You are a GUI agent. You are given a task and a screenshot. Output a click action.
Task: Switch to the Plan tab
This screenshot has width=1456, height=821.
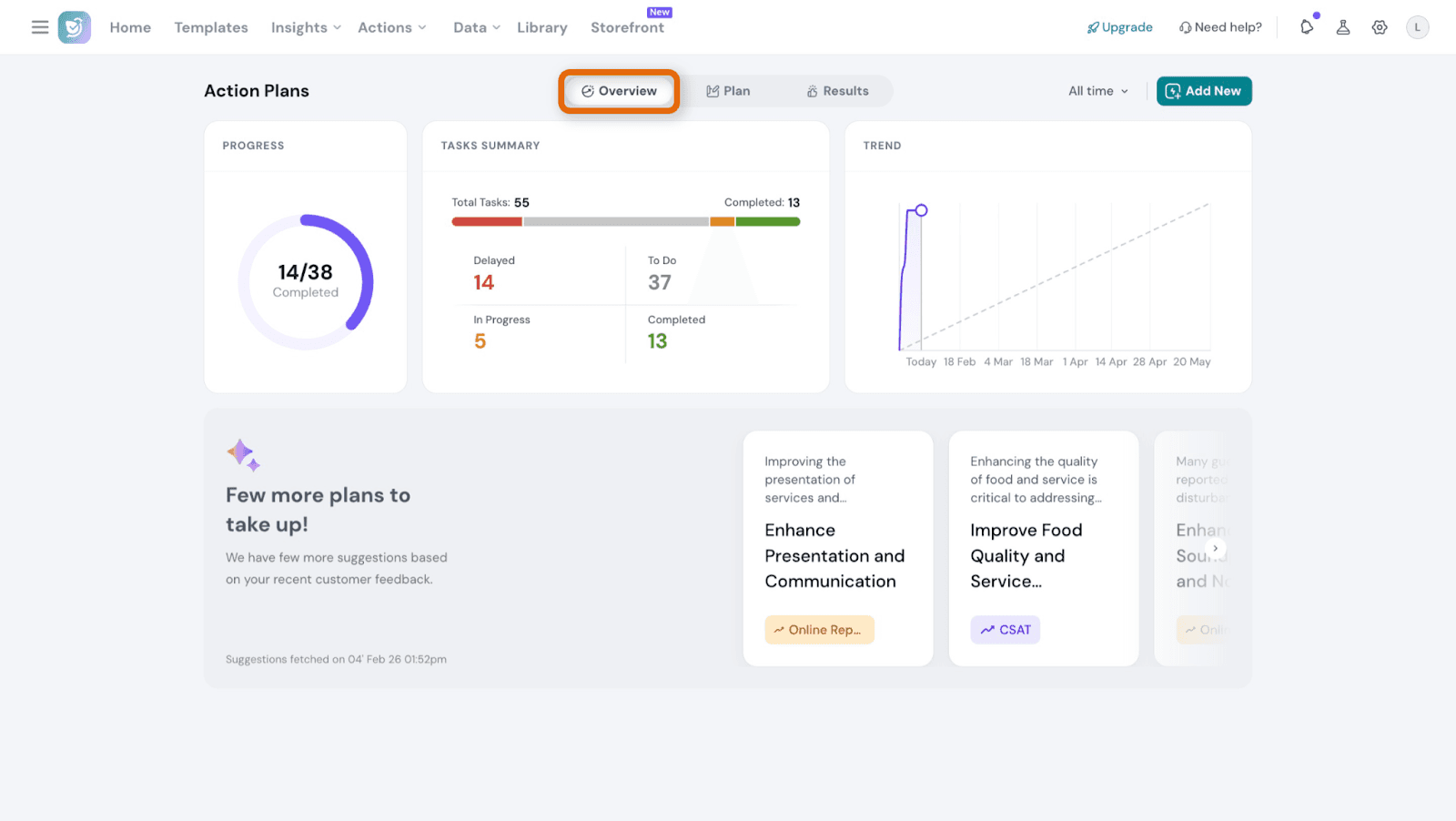pos(729,91)
